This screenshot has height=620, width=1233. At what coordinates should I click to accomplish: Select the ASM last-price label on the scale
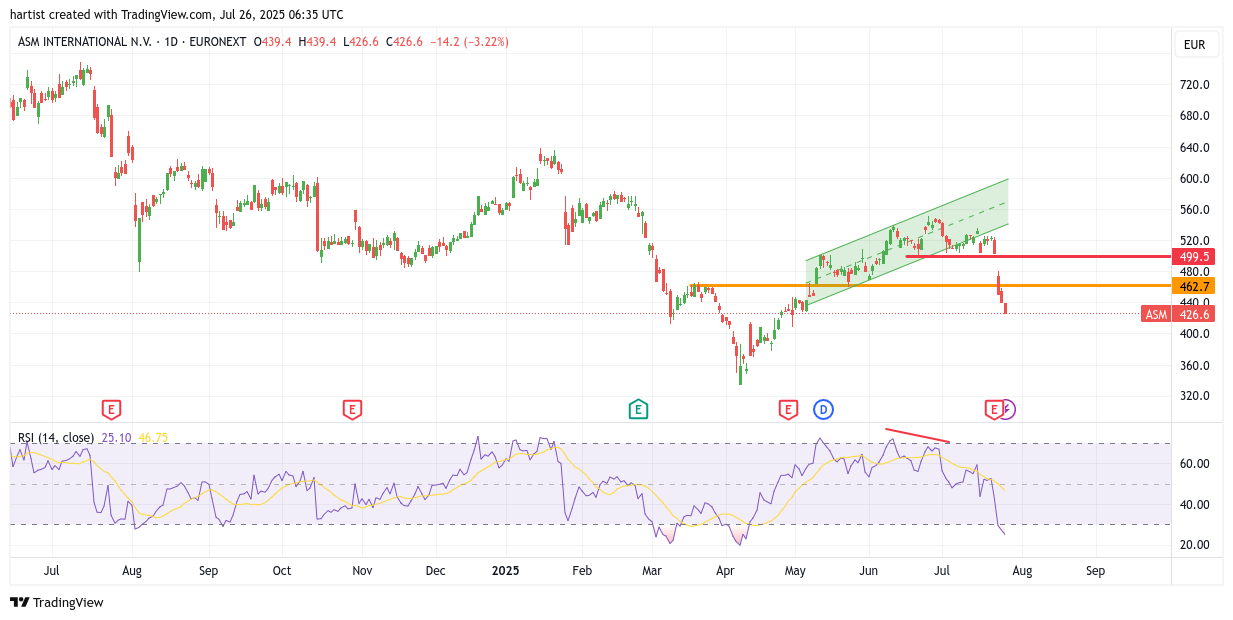pyautogui.click(x=1178, y=314)
